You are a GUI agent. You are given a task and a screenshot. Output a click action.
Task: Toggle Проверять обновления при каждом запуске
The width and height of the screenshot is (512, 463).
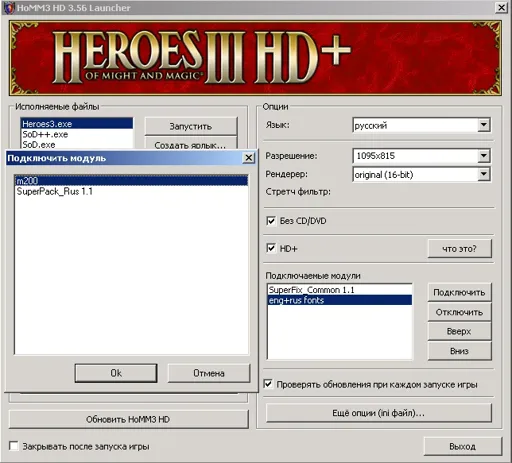(268, 384)
